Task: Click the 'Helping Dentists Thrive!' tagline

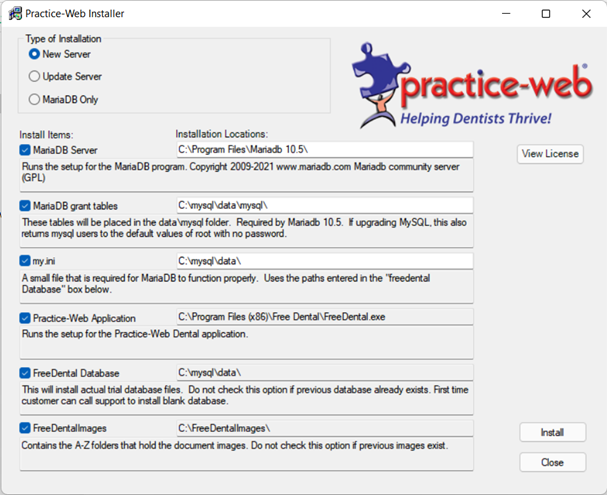Action: coord(476,118)
